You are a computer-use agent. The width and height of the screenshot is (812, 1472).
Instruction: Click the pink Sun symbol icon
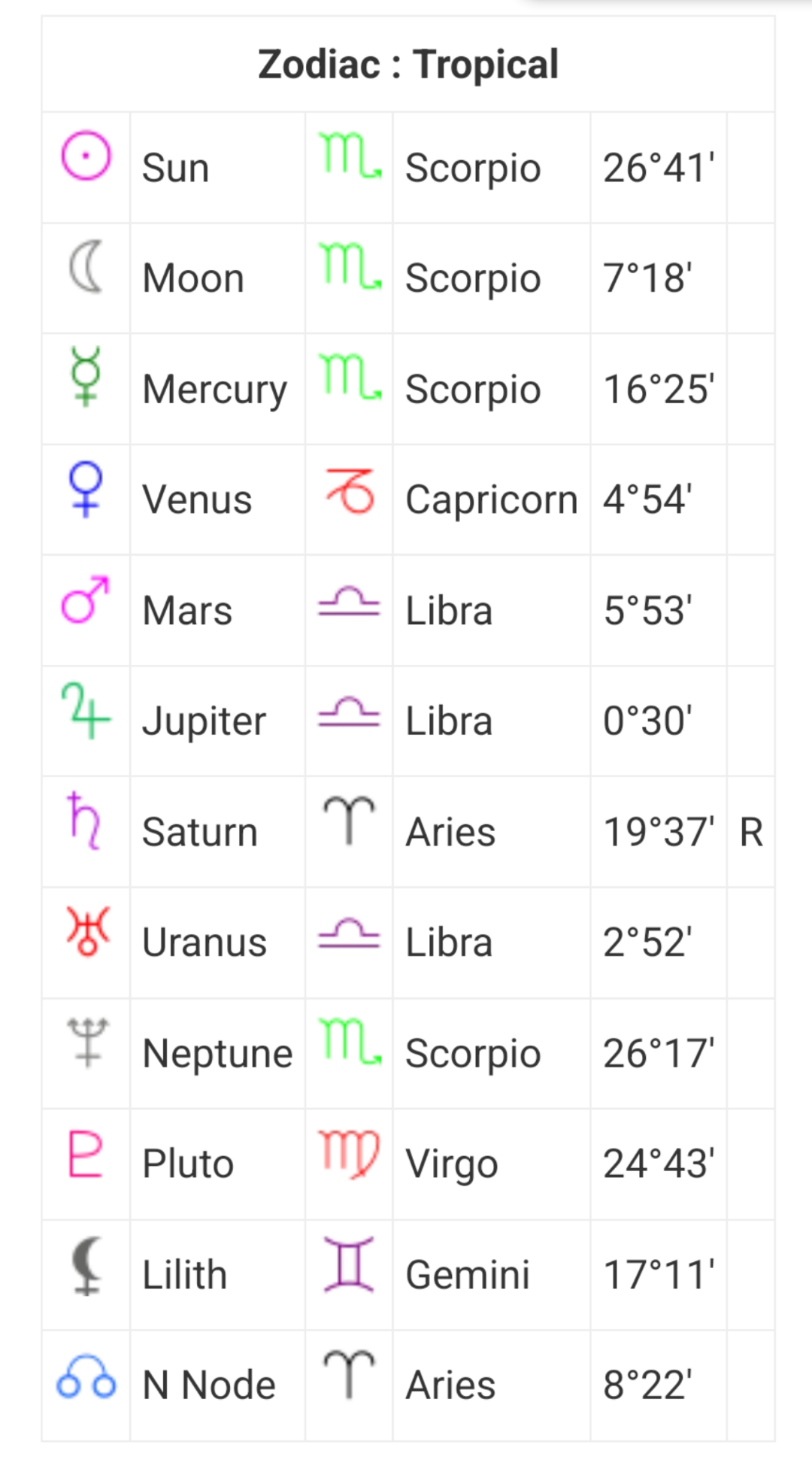[x=86, y=156]
